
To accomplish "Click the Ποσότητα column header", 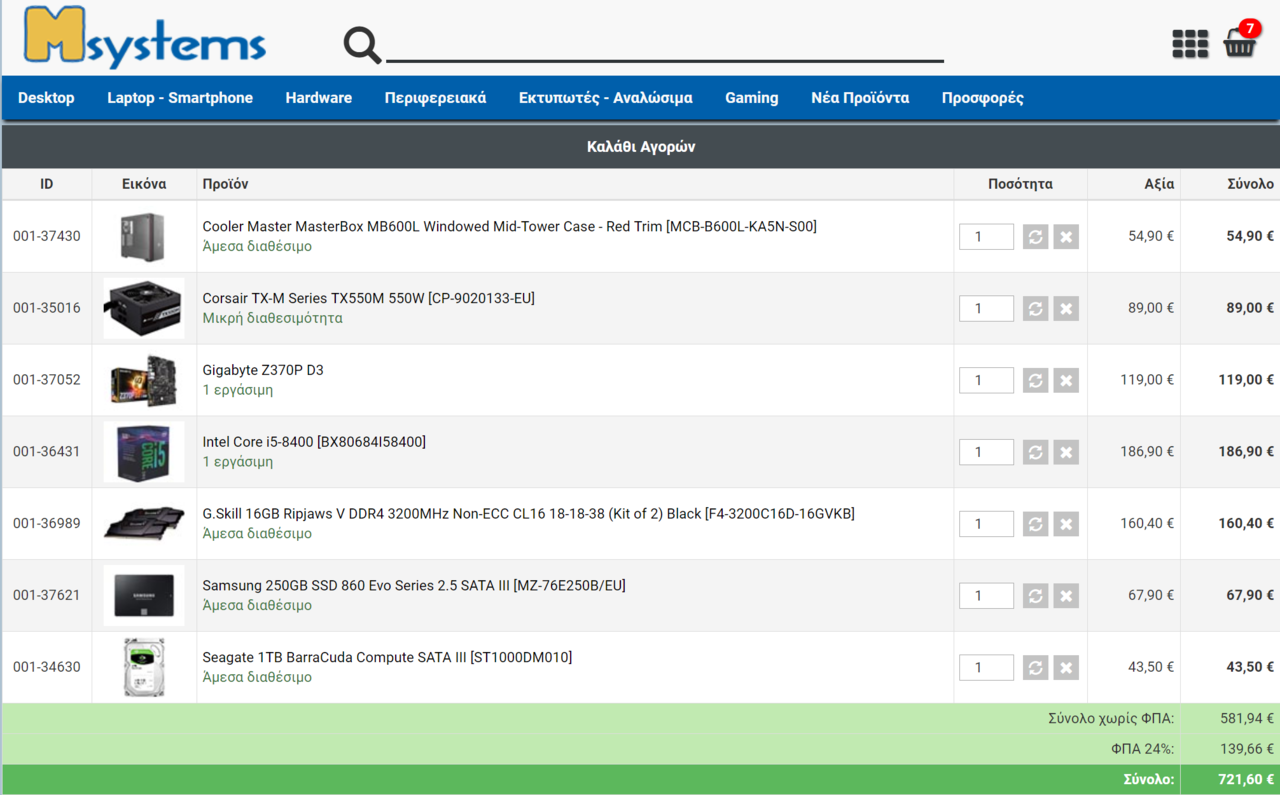I will (1020, 184).
